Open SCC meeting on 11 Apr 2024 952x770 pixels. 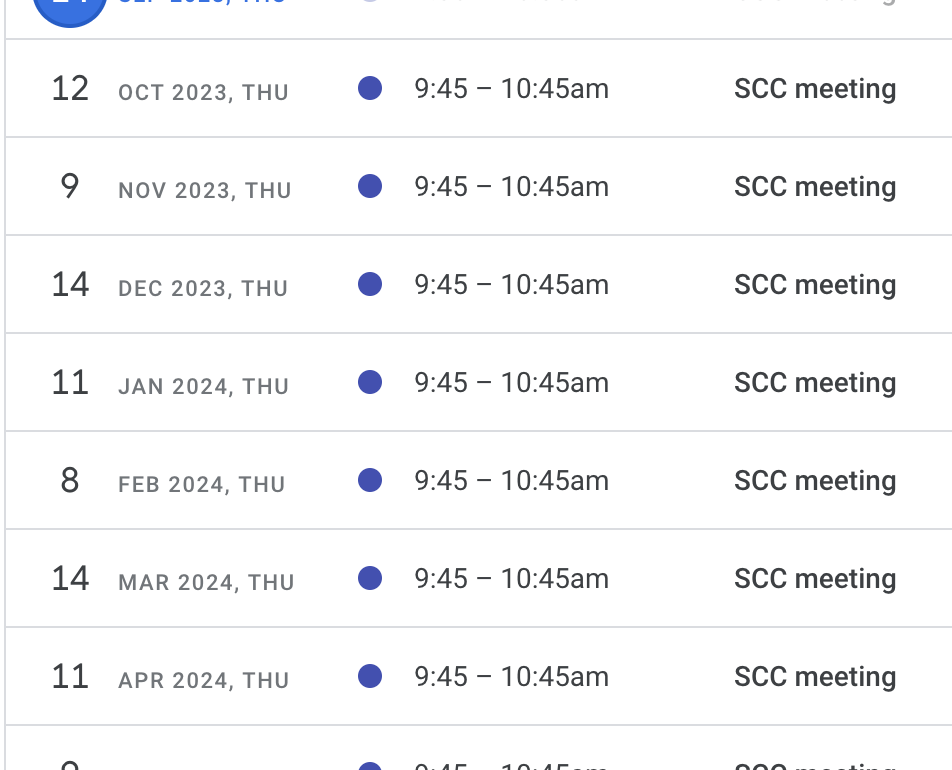pyautogui.click(x=815, y=676)
